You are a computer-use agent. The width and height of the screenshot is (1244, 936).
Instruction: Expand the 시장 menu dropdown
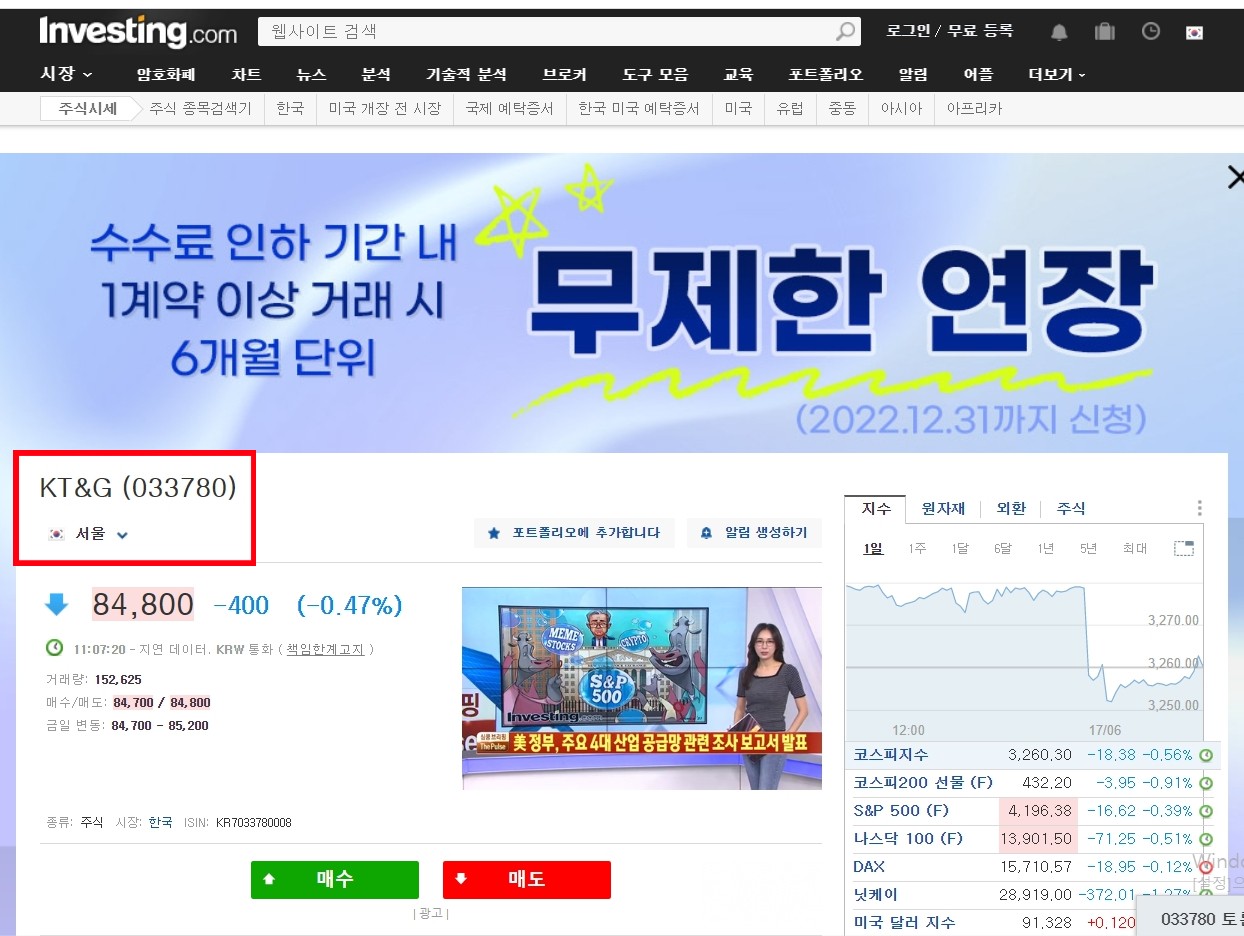pyautogui.click(x=66, y=74)
